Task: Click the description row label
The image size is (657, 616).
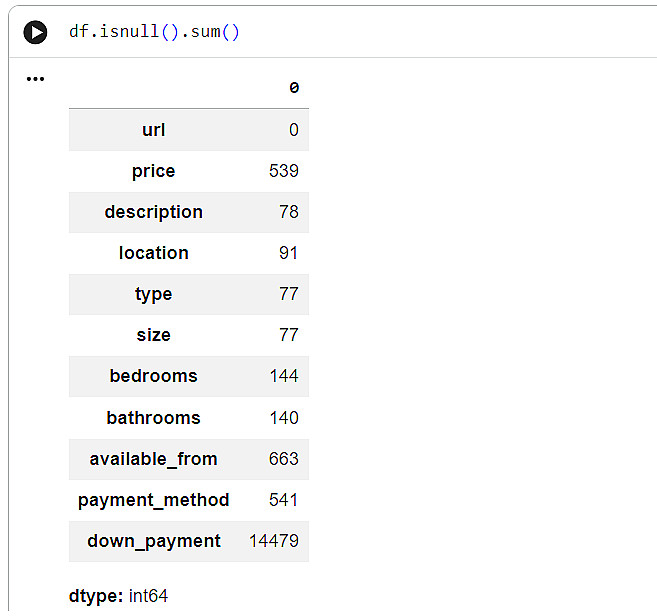Action: pyautogui.click(x=153, y=212)
